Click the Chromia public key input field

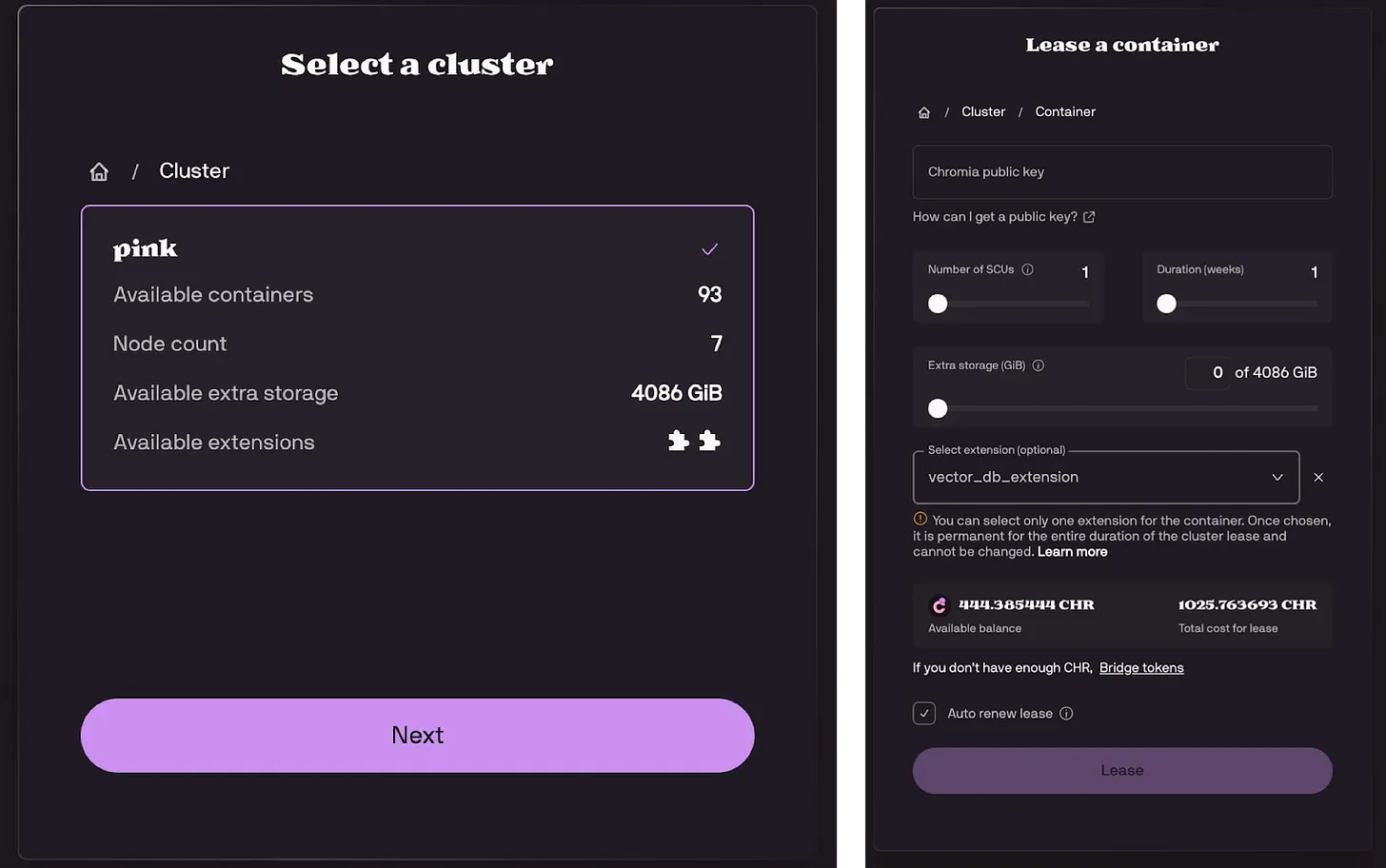[1122, 172]
